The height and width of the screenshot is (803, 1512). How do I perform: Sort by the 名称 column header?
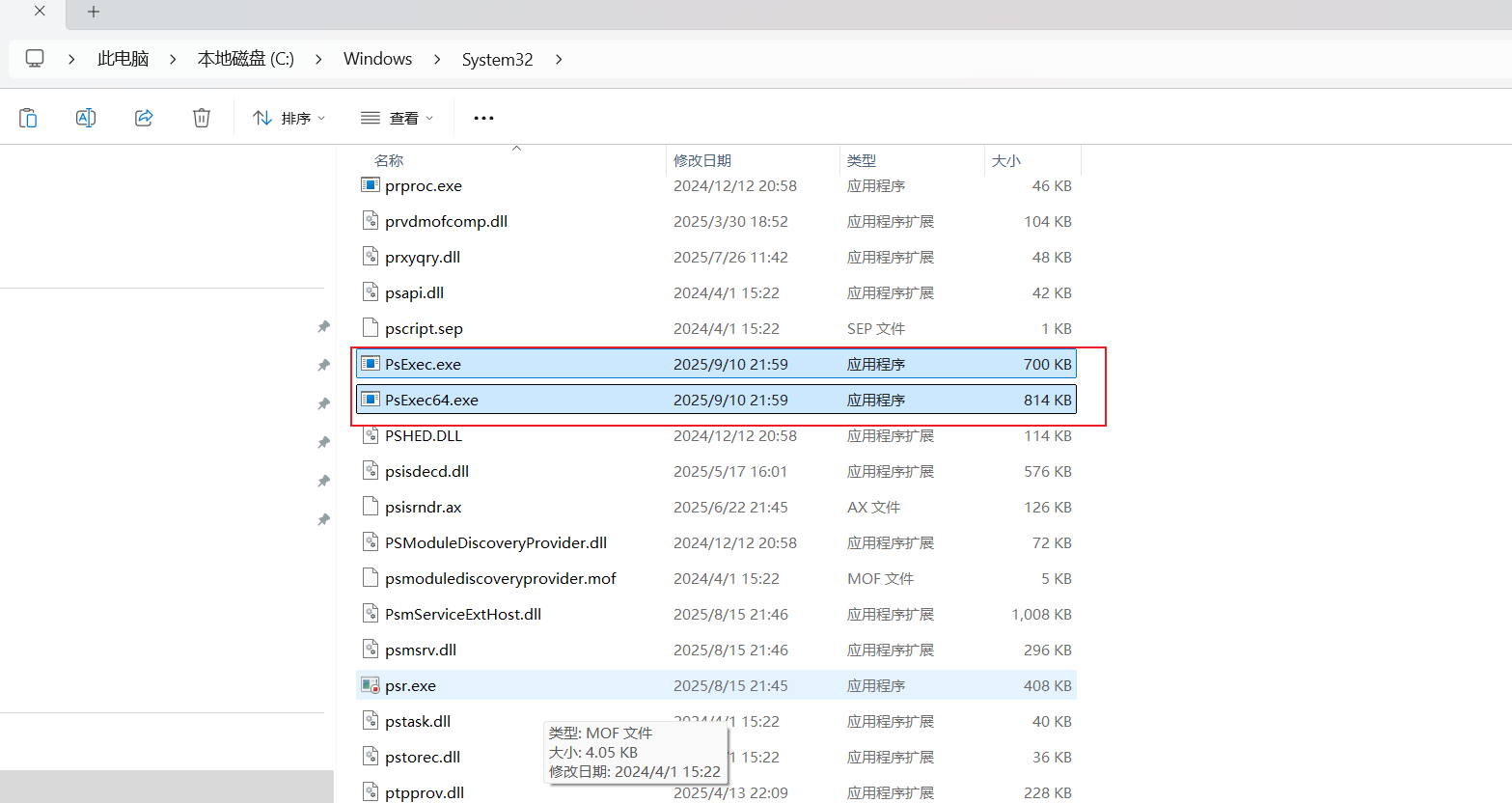click(389, 160)
